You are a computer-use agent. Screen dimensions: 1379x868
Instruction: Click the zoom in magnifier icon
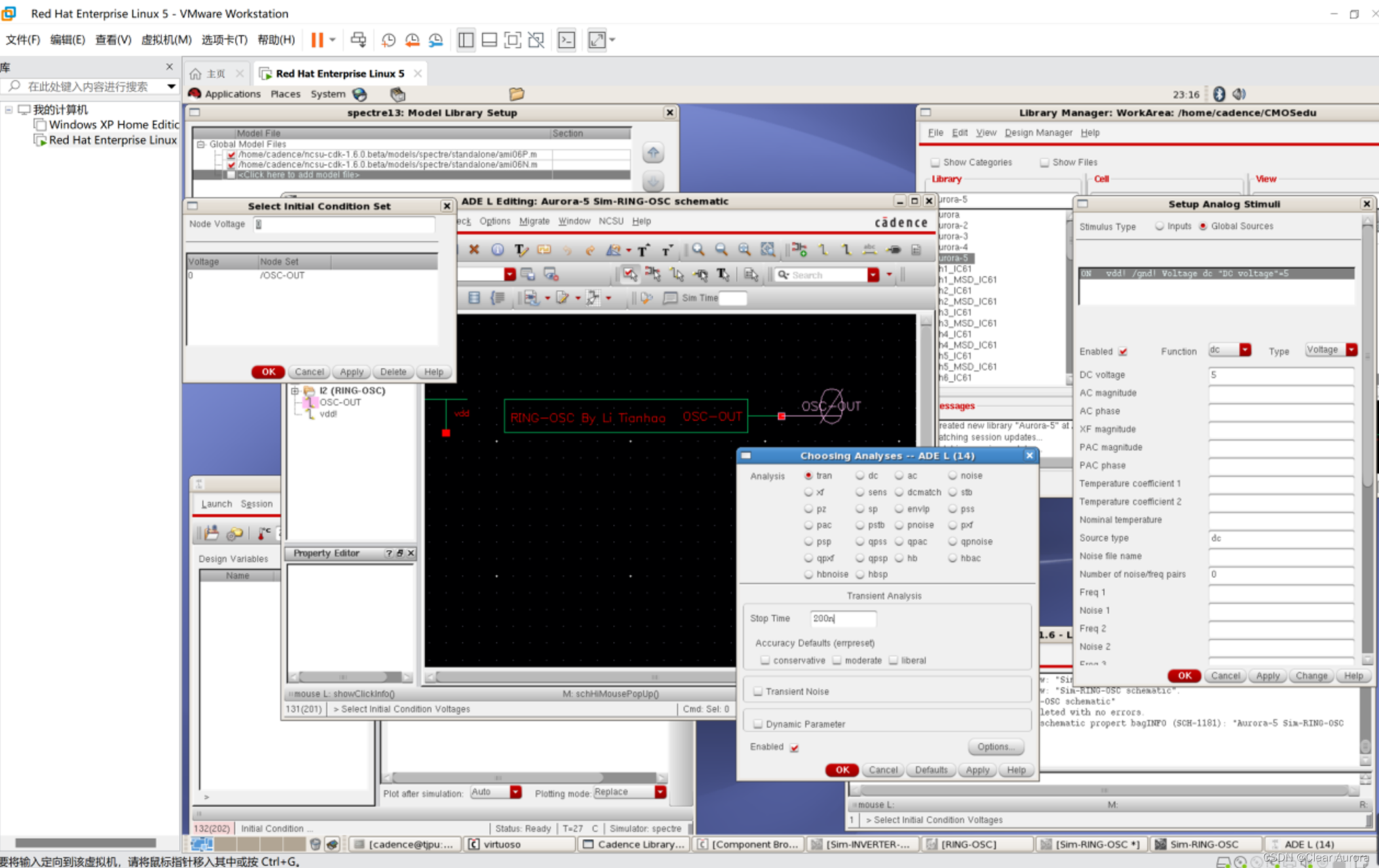click(698, 250)
